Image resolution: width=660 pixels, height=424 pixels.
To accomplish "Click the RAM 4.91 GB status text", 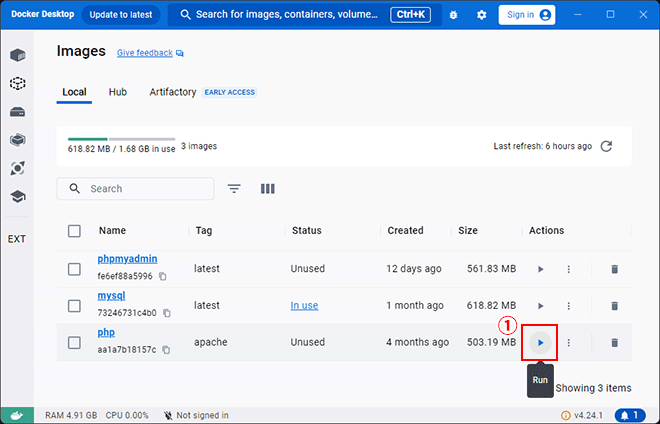I will pyautogui.click(x=71, y=416).
